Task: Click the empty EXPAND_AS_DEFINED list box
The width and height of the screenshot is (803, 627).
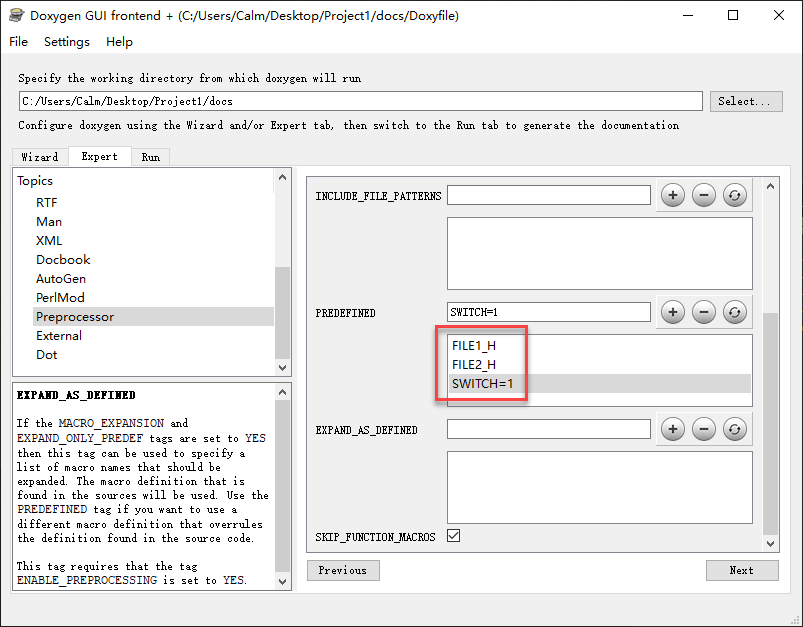Action: click(600, 487)
